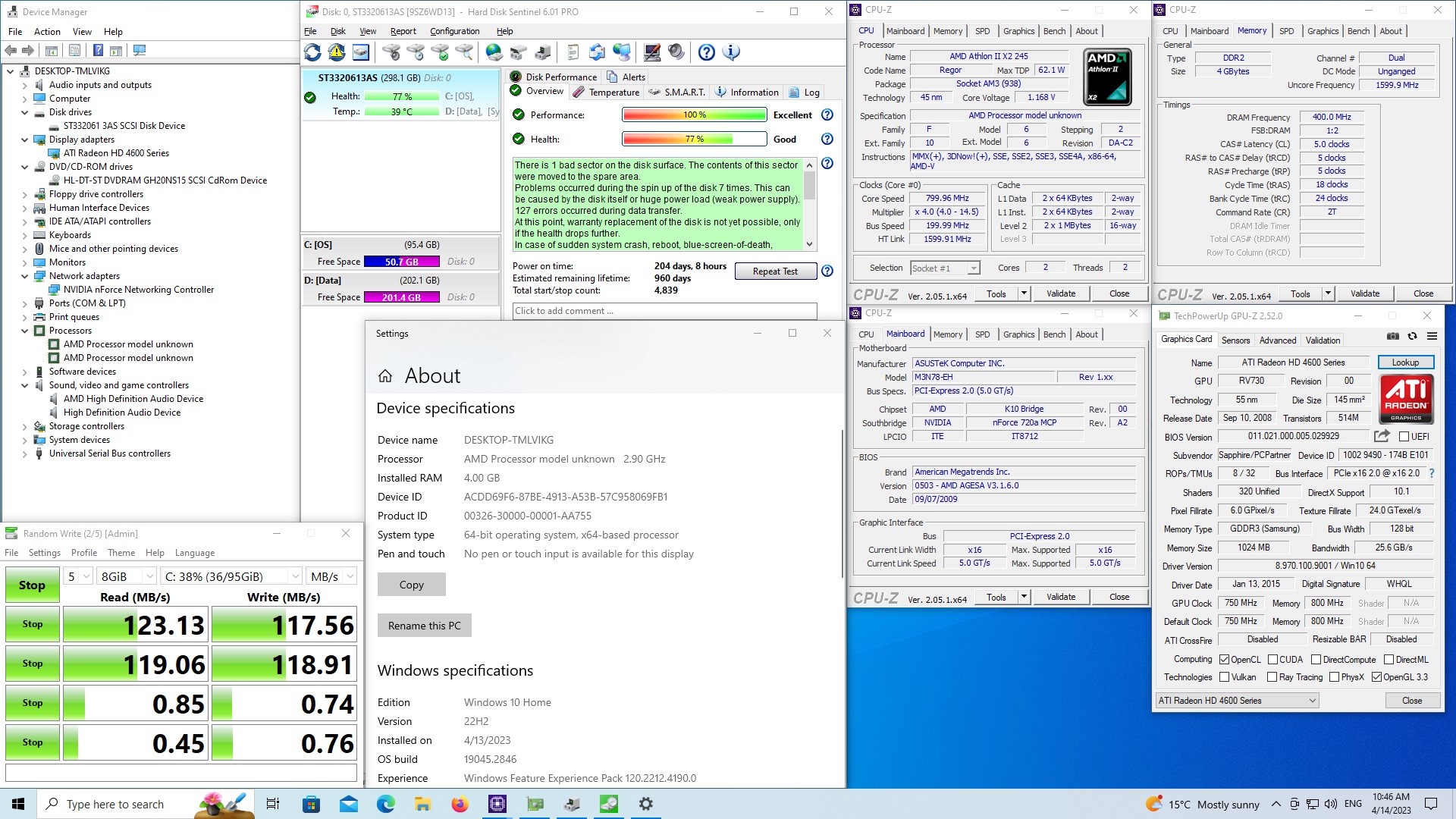Click the monitor with screwdriver configuration icon
Screen dimensions: 1456x819
click(651, 52)
